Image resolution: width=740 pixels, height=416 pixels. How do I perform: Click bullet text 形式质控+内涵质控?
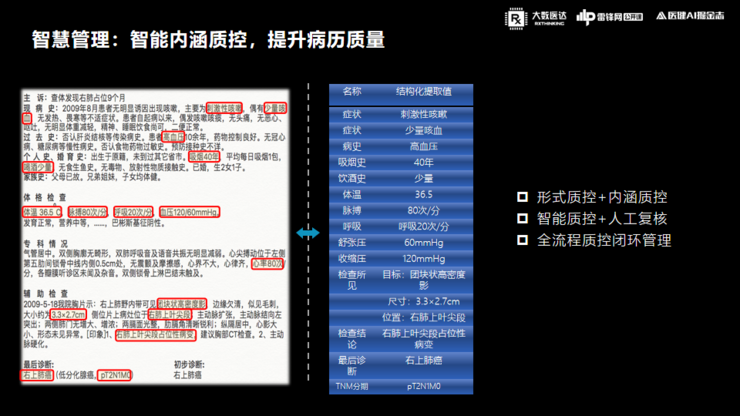pyautogui.click(x=602, y=197)
